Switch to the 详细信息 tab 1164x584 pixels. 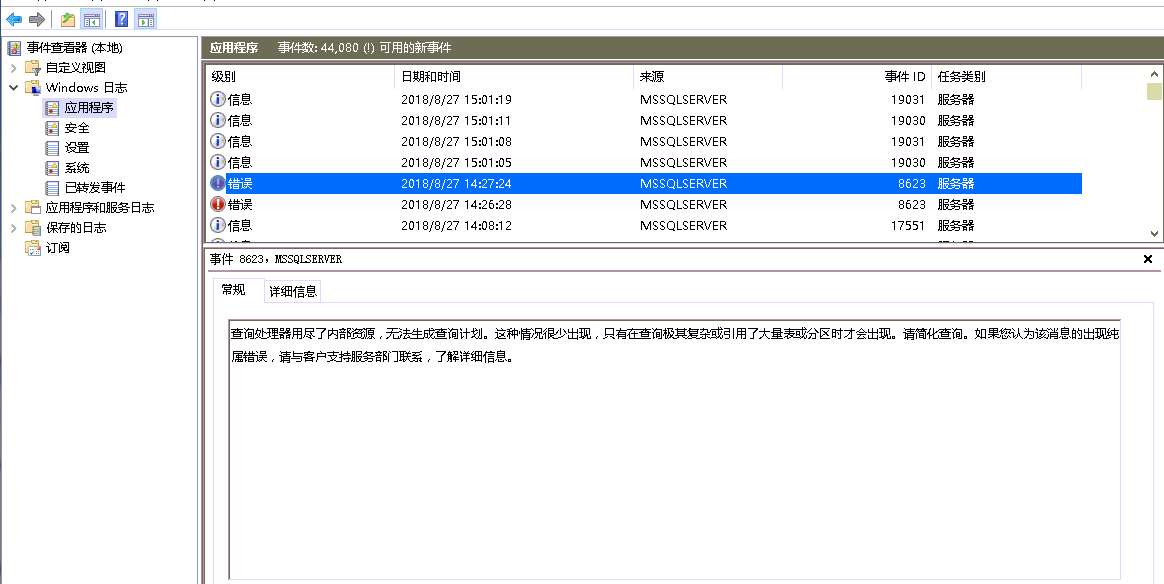point(293,292)
